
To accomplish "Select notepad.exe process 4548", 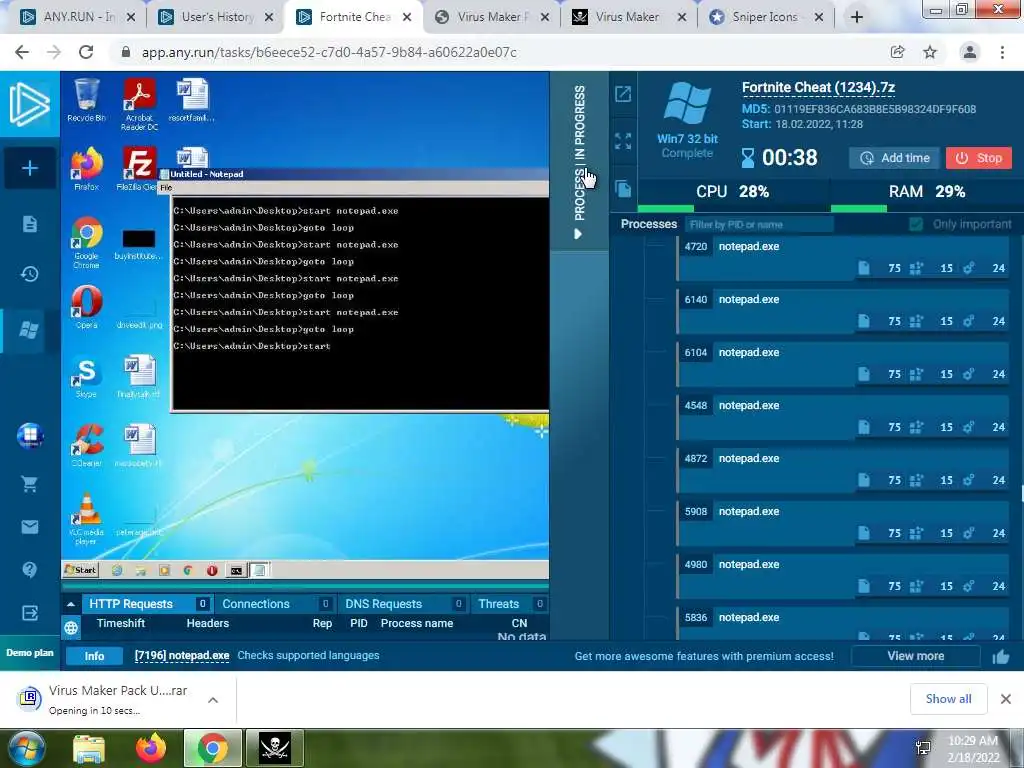I will point(843,418).
